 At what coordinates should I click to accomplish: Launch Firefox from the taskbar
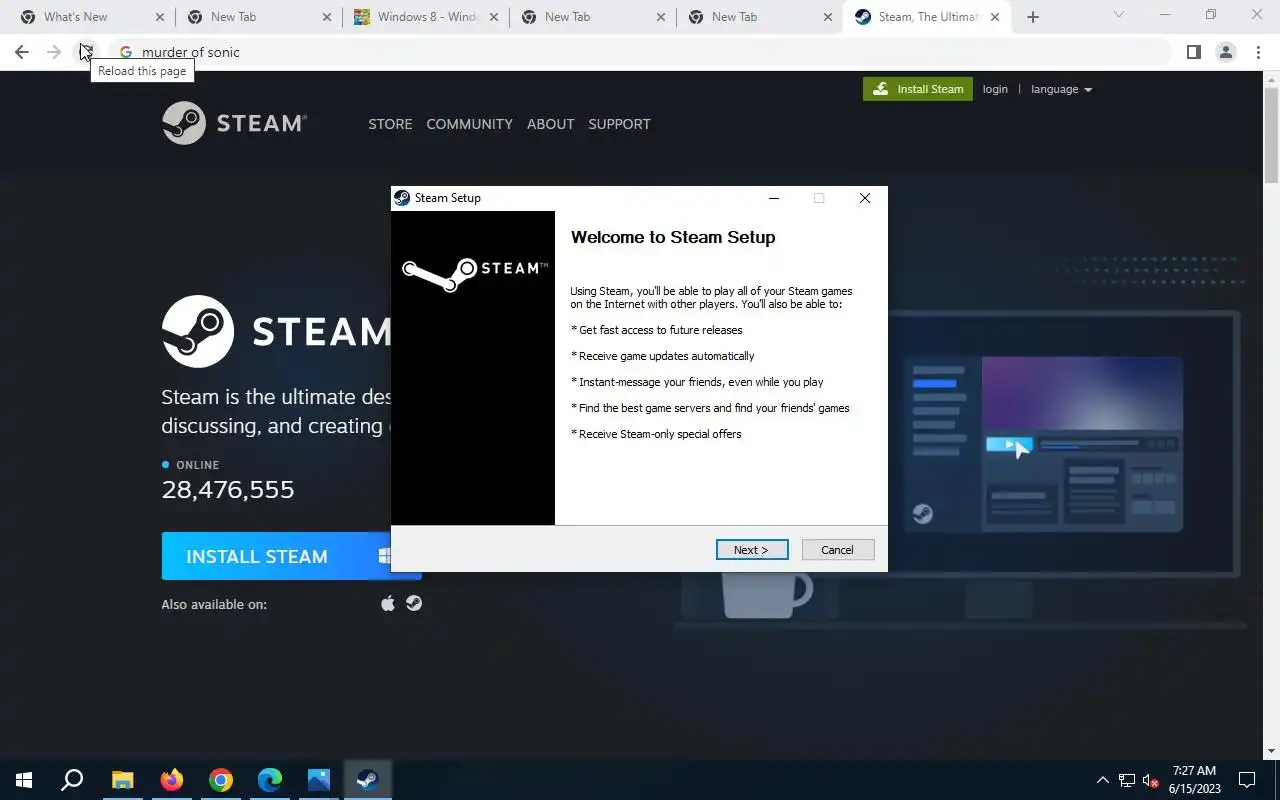click(x=172, y=780)
